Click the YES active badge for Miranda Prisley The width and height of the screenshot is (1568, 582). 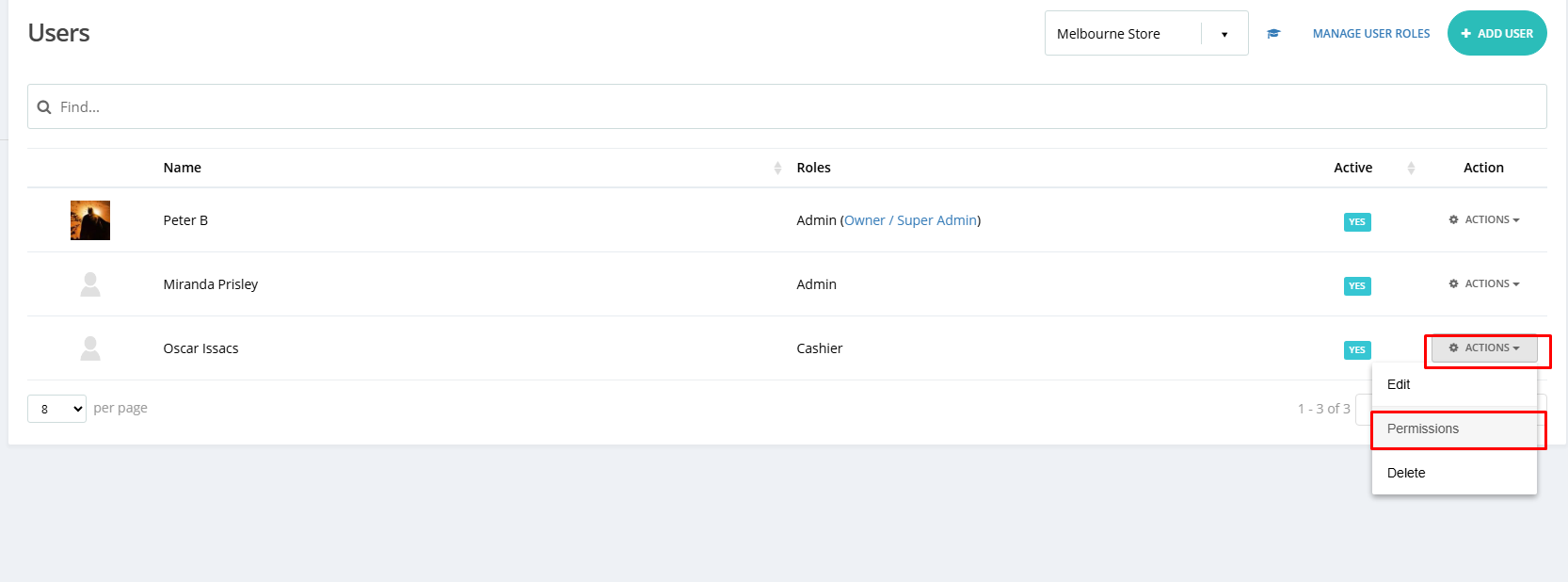1357,286
